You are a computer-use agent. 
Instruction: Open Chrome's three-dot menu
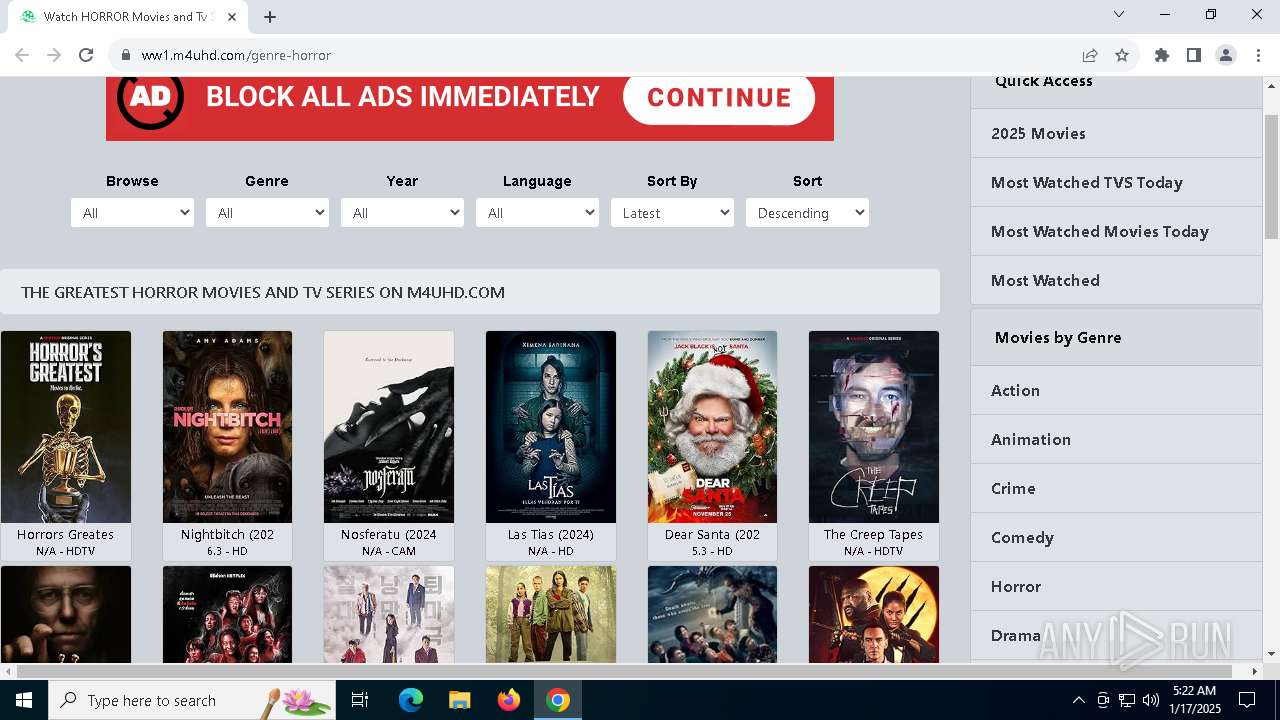pos(1258,55)
